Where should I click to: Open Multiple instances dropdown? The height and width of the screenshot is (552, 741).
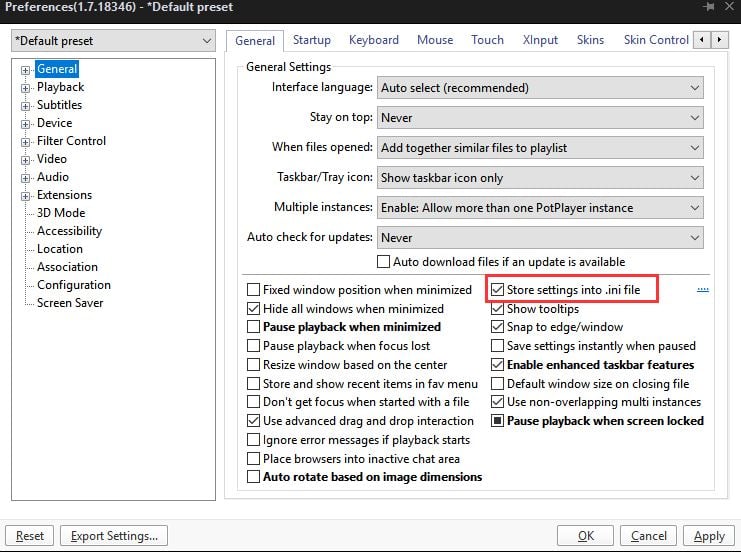[x=540, y=207]
